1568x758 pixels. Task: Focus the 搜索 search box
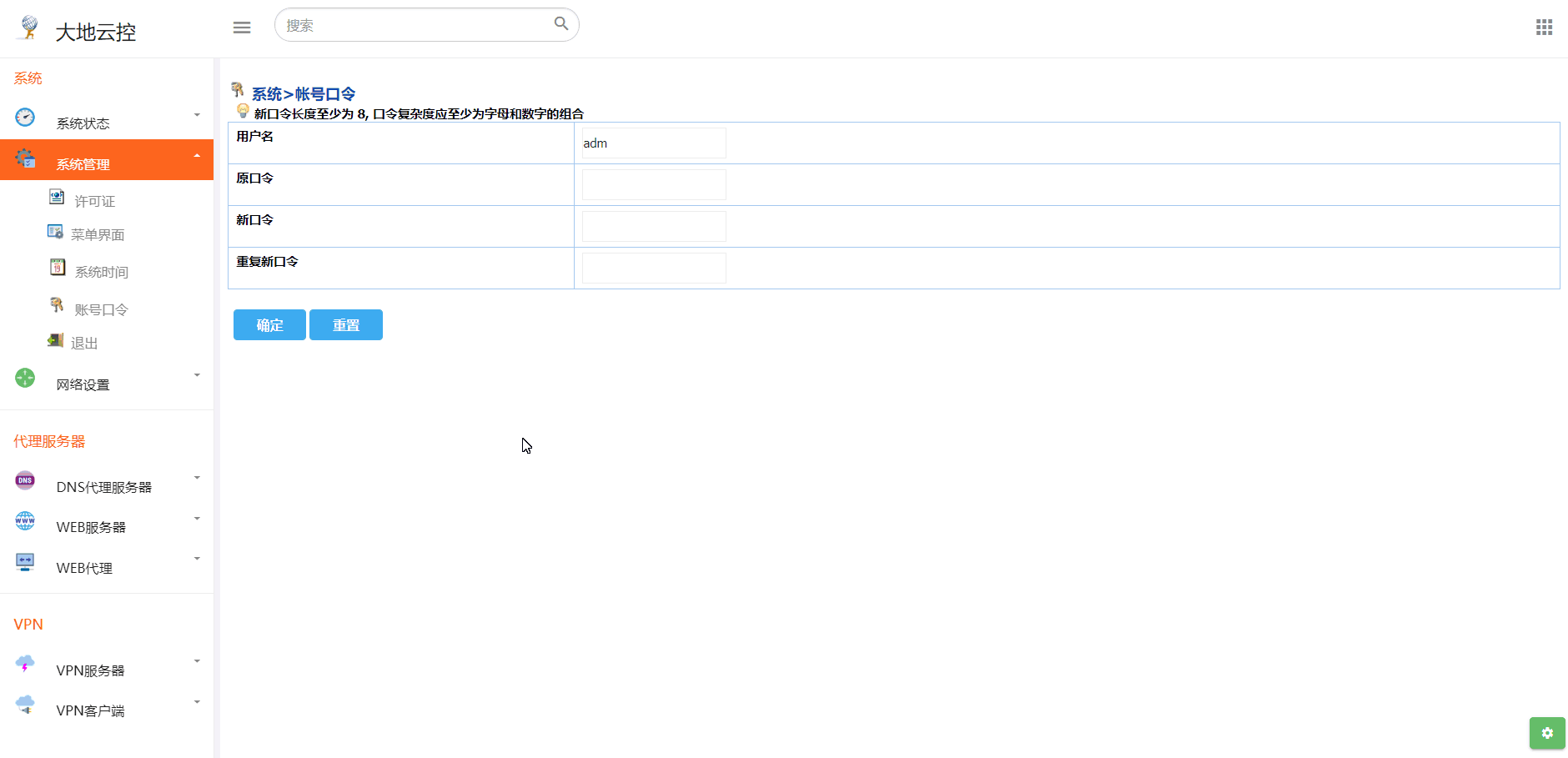tap(426, 25)
